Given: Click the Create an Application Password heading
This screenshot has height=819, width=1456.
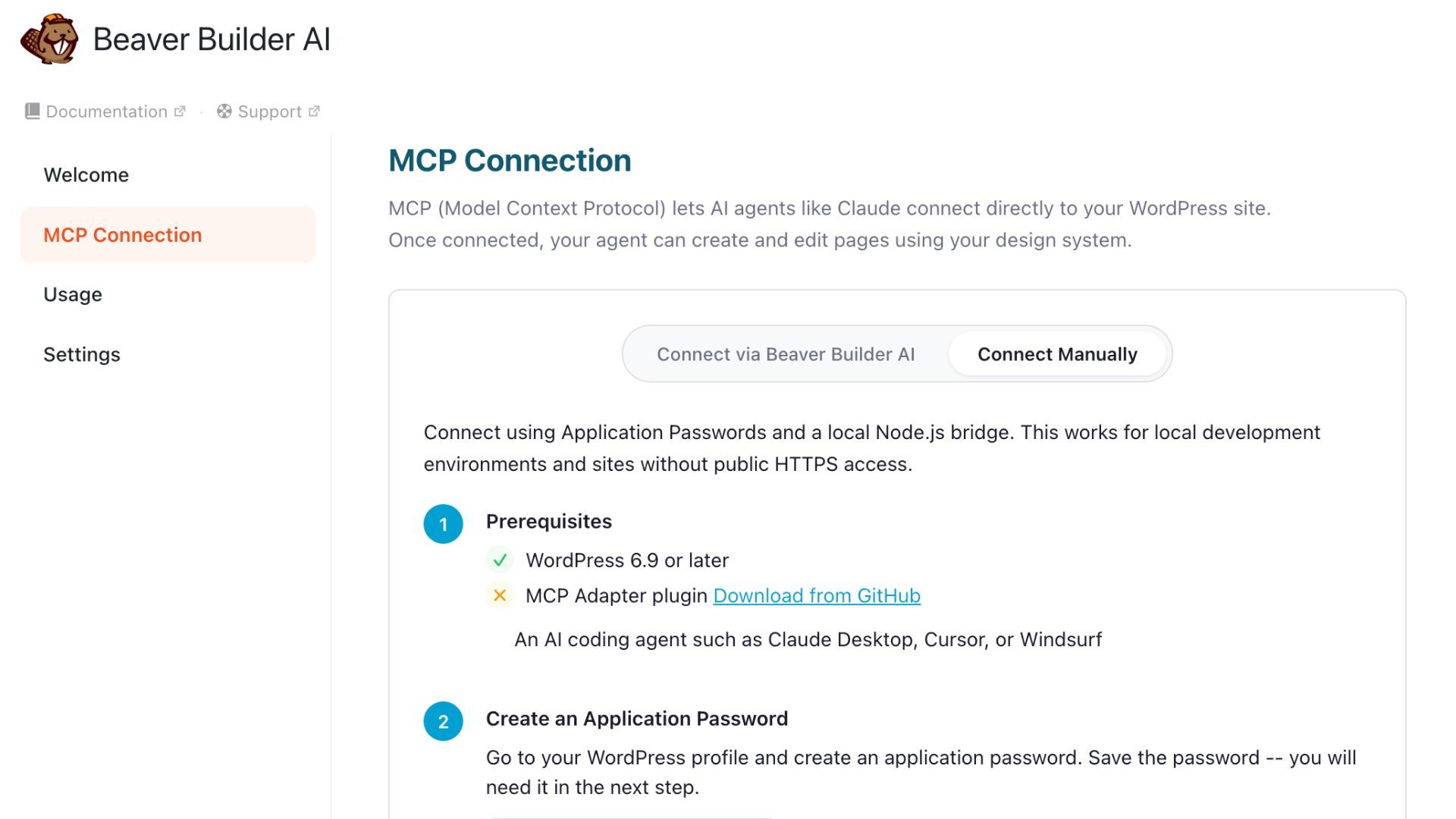Looking at the screenshot, I should point(637,719).
